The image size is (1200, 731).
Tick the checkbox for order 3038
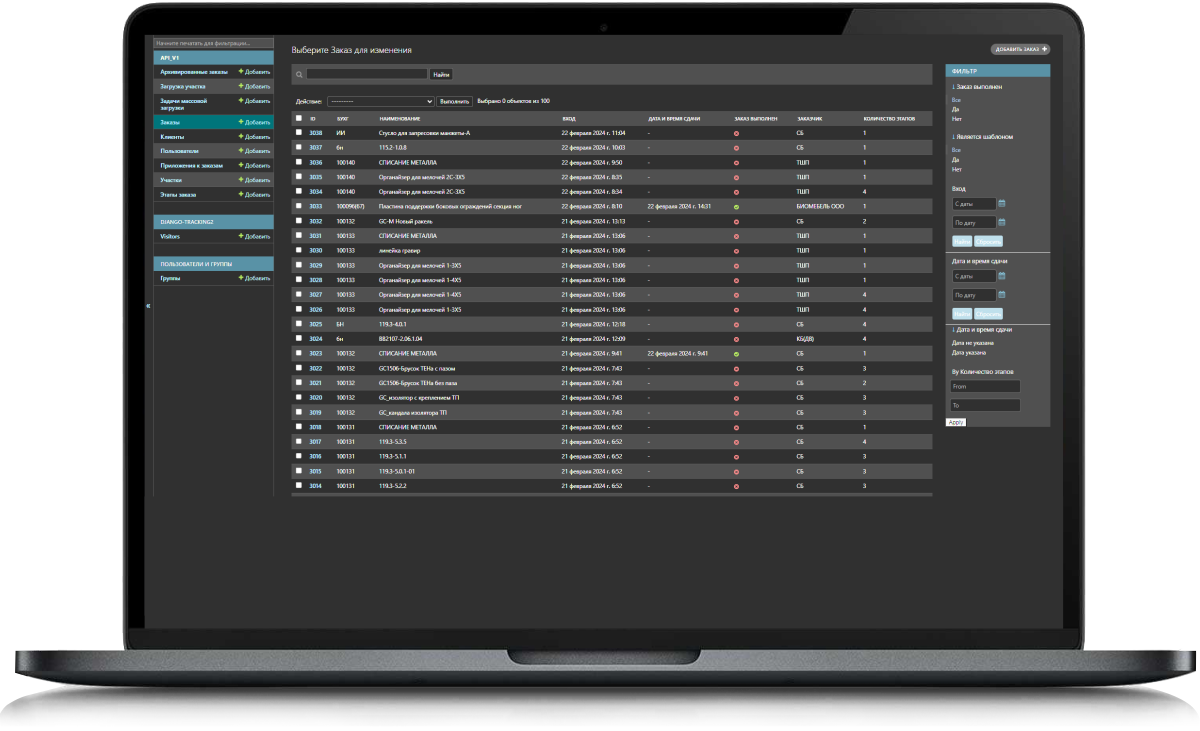click(298, 132)
